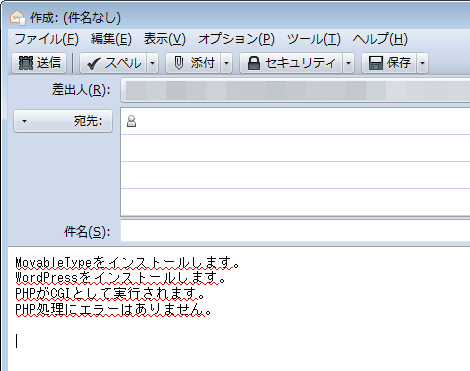Screen dimensions: 470x371
Task: Expand the 保存 dropdown arrow
Action: (x=422, y=63)
